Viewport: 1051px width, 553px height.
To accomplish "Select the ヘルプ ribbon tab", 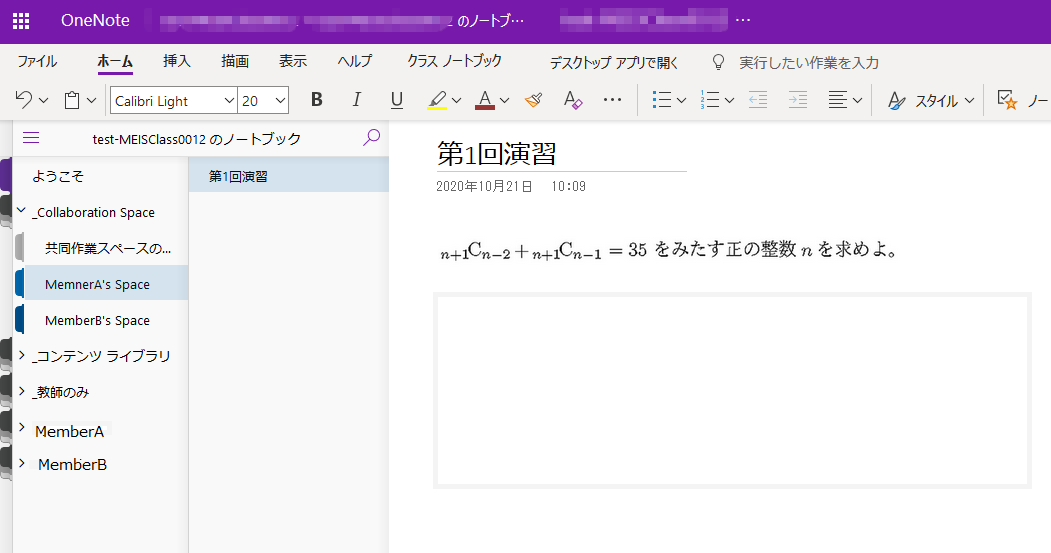I will [355, 62].
